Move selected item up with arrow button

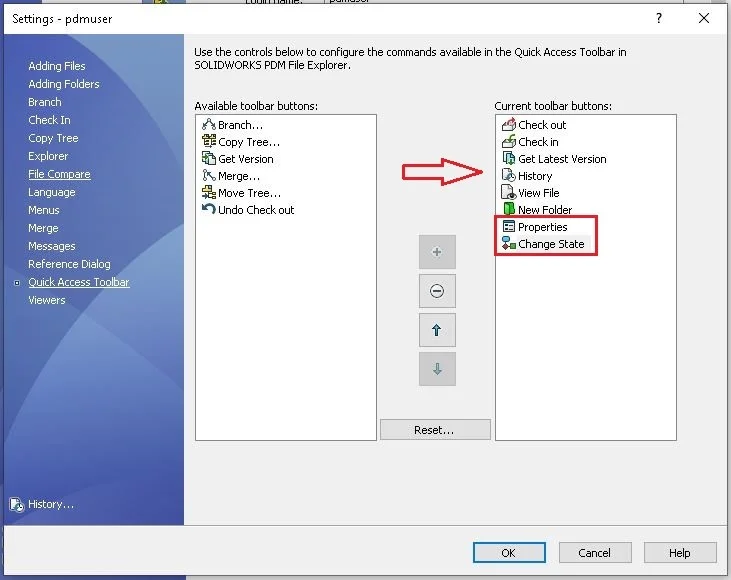click(x=437, y=331)
